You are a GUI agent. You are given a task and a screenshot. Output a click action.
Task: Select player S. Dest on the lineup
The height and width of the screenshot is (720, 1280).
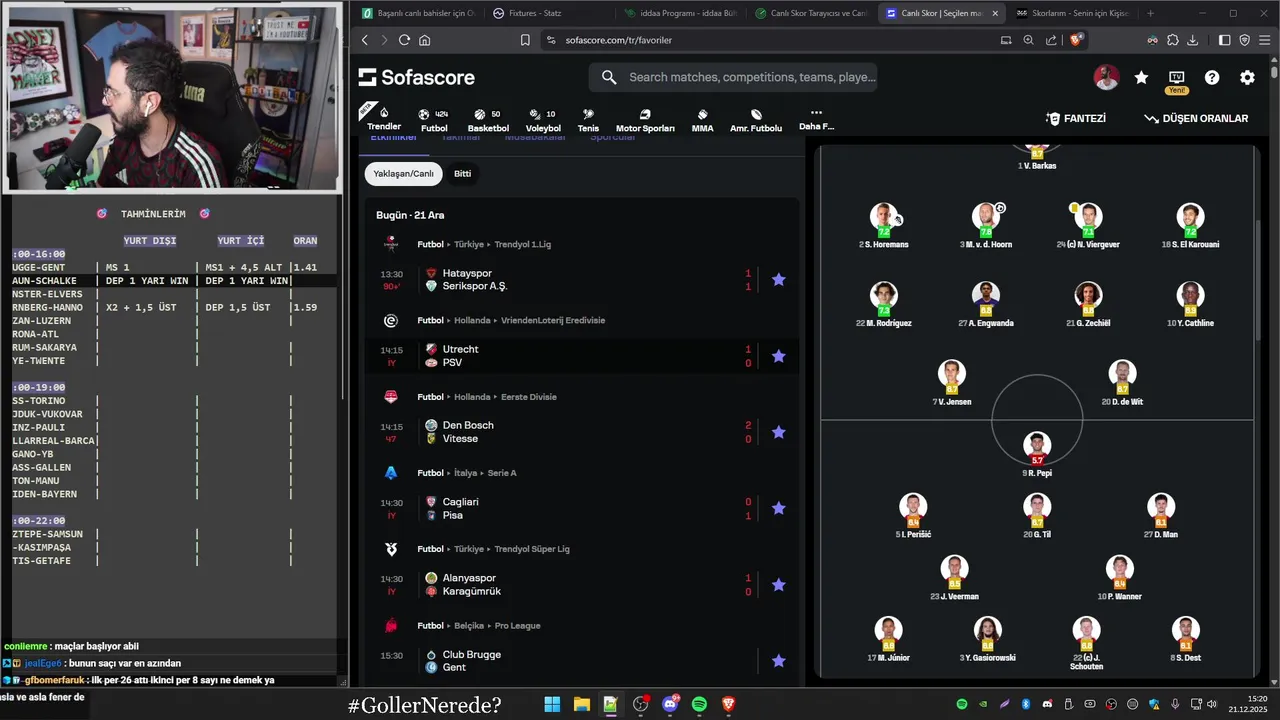1185,640
